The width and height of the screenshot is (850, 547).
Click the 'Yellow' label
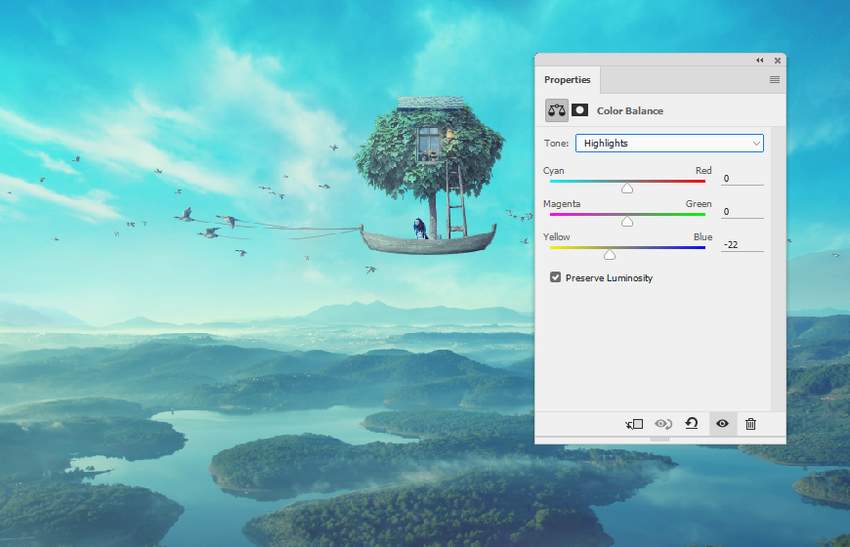(557, 237)
